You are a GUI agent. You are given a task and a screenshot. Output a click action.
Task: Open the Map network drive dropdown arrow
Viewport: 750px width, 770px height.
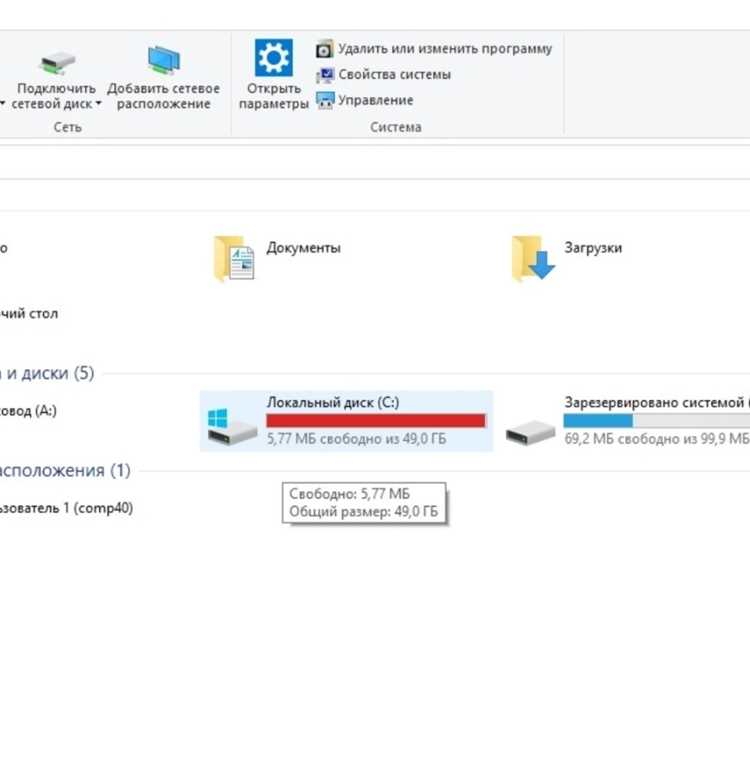[98, 104]
